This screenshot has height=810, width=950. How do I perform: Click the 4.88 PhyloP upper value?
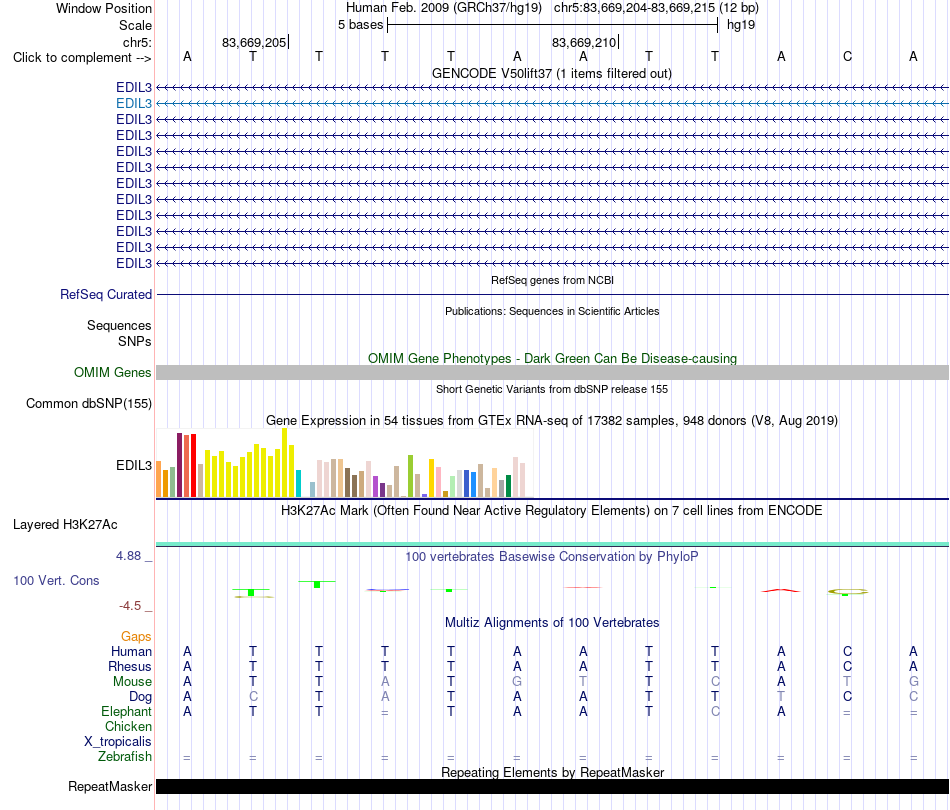pyautogui.click(x=128, y=556)
